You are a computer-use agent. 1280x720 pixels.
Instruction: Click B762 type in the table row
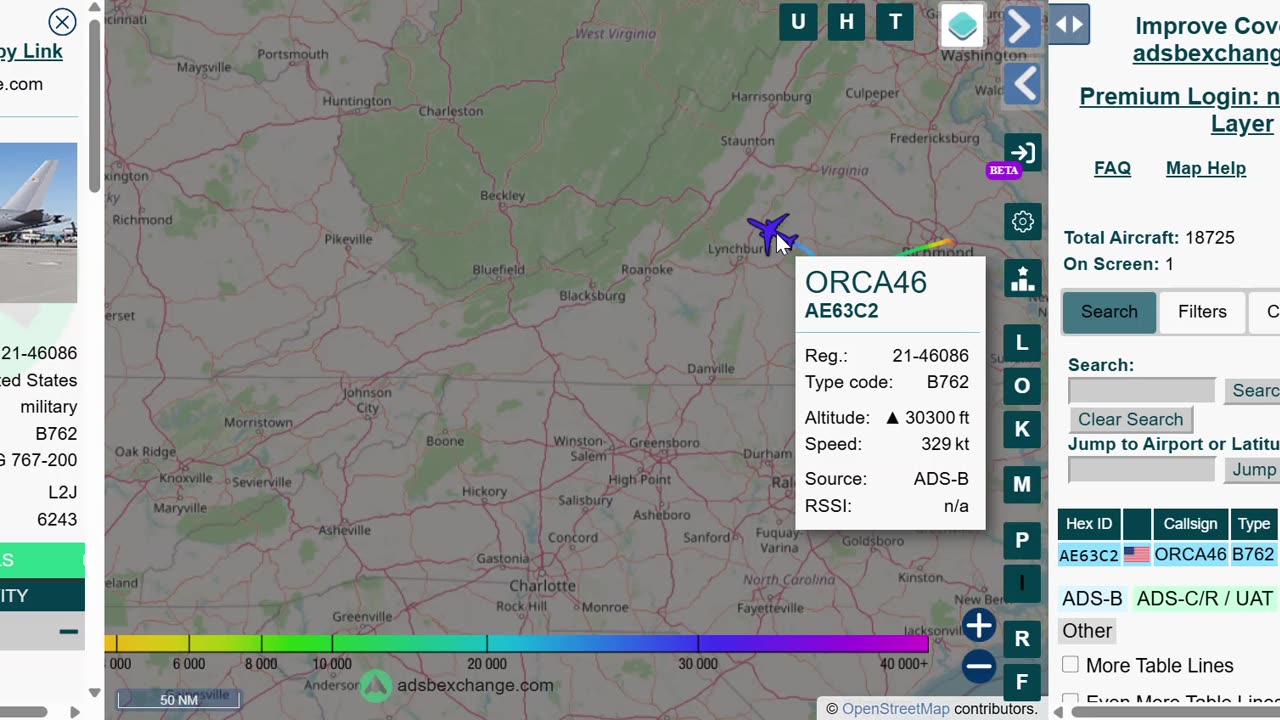1253,554
